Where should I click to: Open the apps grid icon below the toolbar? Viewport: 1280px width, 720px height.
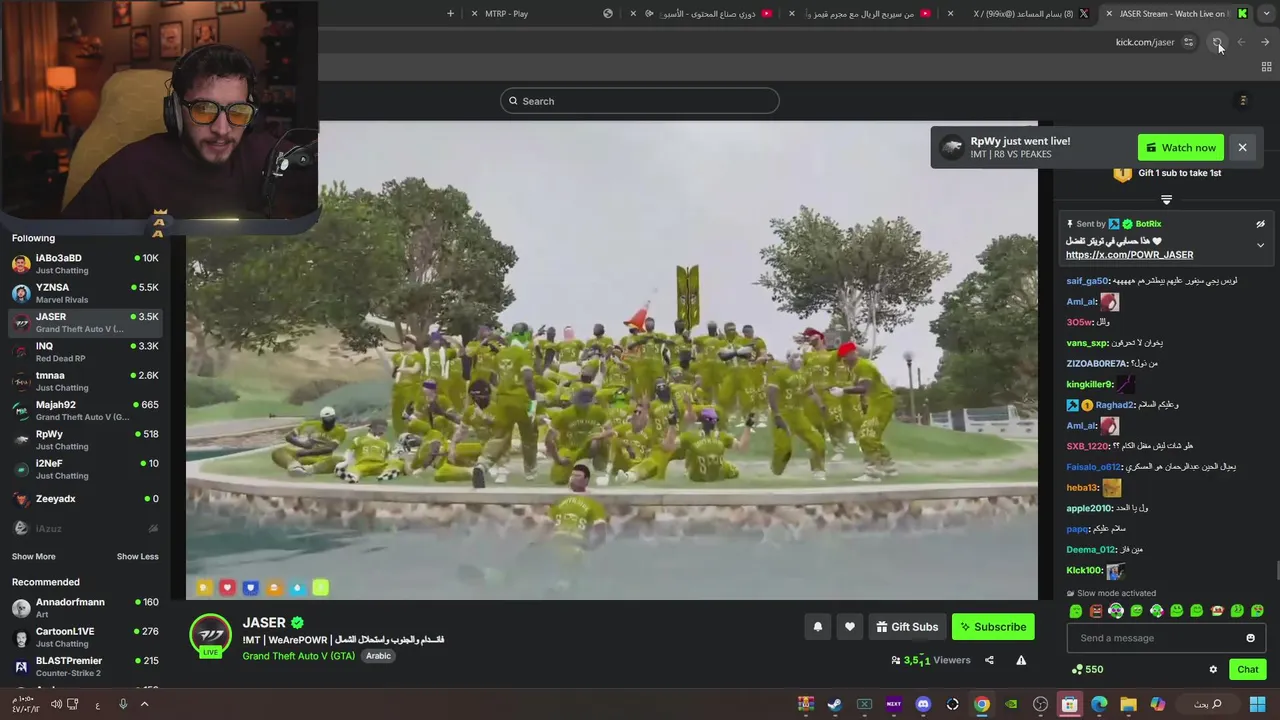coord(1266,67)
